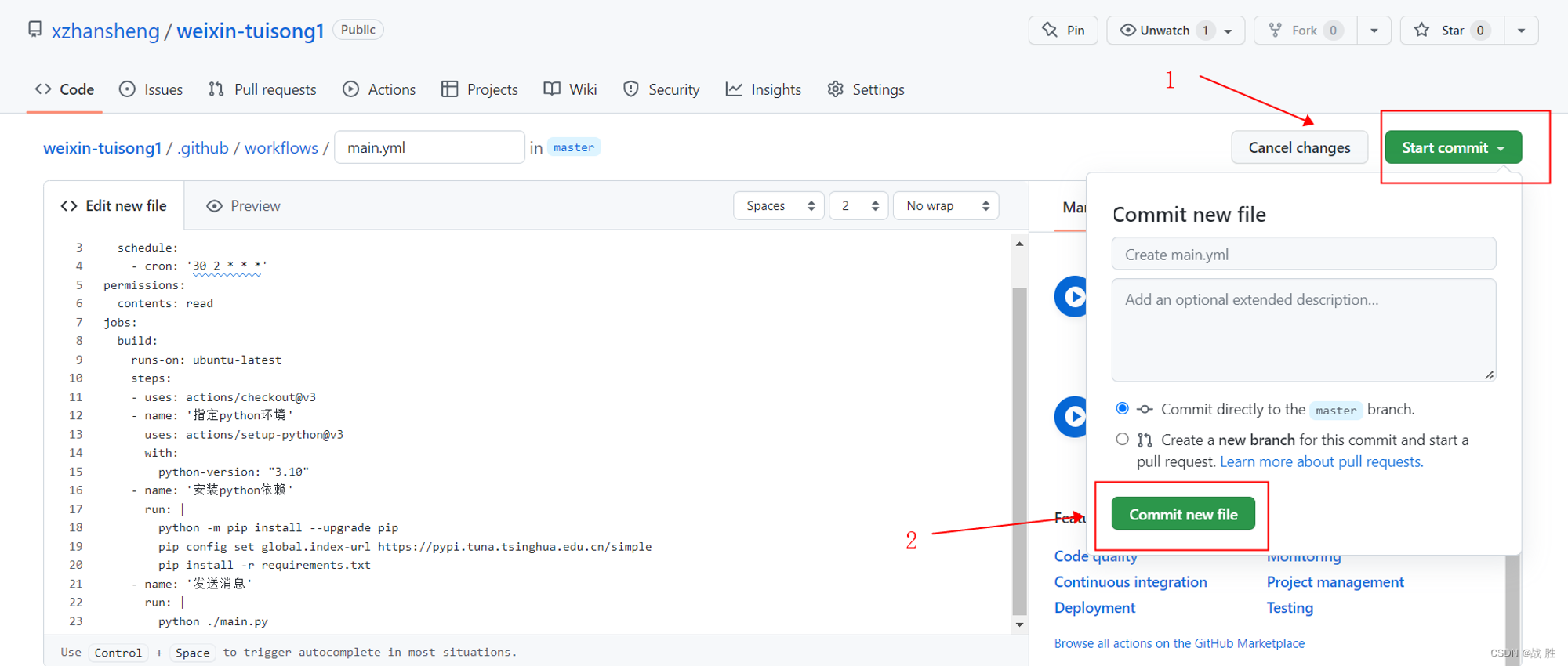Open the Star lists dropdown arrow
Viewport: 1568px width, 666px height.
click(x=1521, y=31)
